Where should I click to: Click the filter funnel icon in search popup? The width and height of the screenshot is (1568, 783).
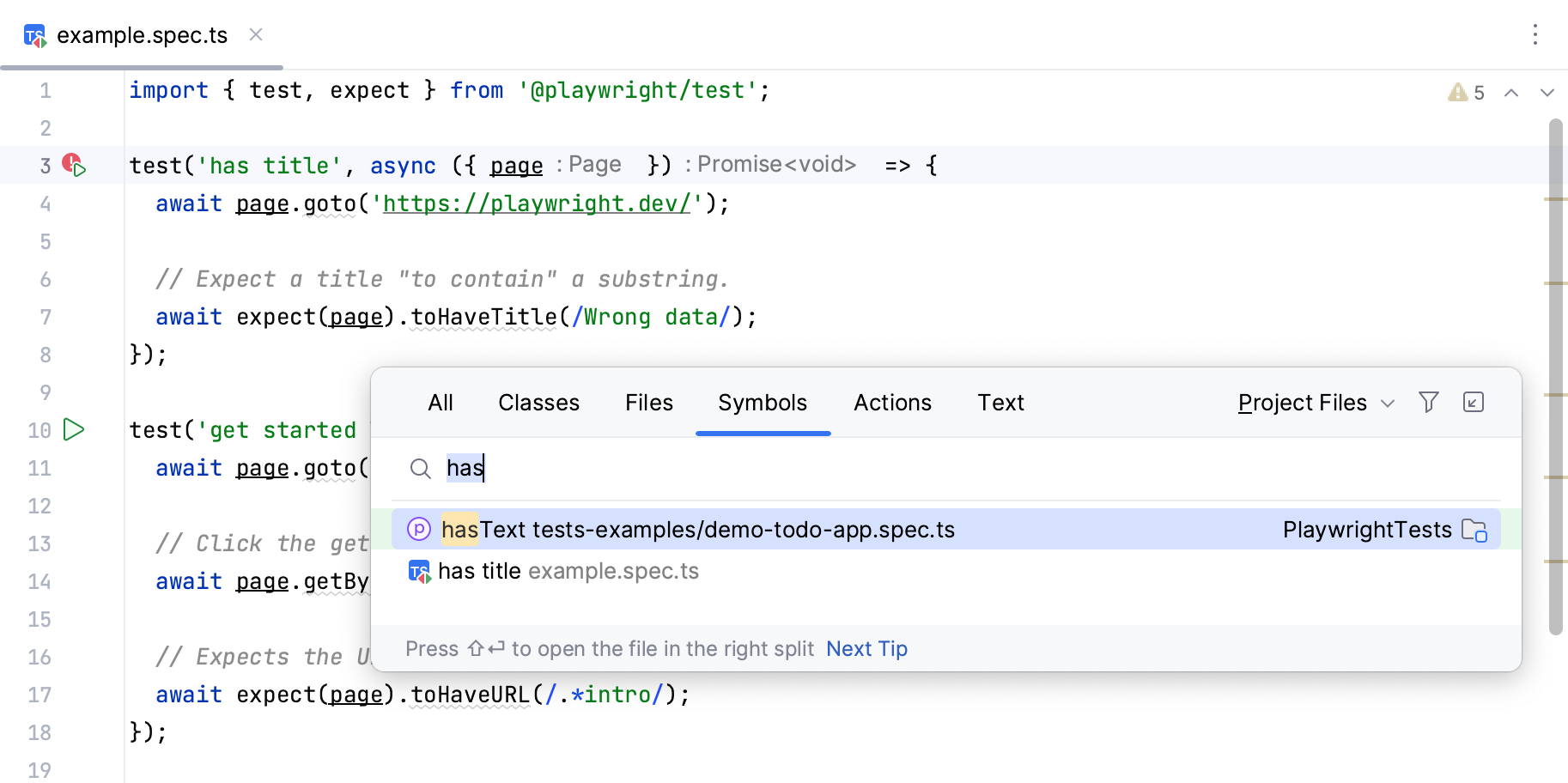(x=1428, y=403)
